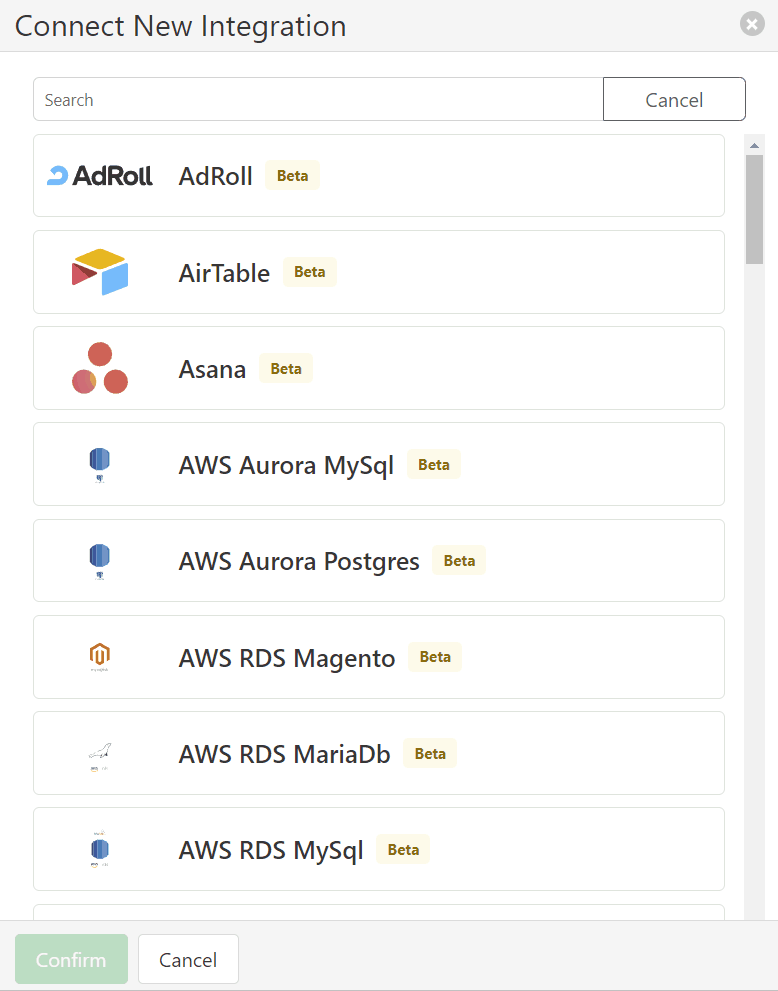Click the integration list scrollbar thumb

pos(754,209)
